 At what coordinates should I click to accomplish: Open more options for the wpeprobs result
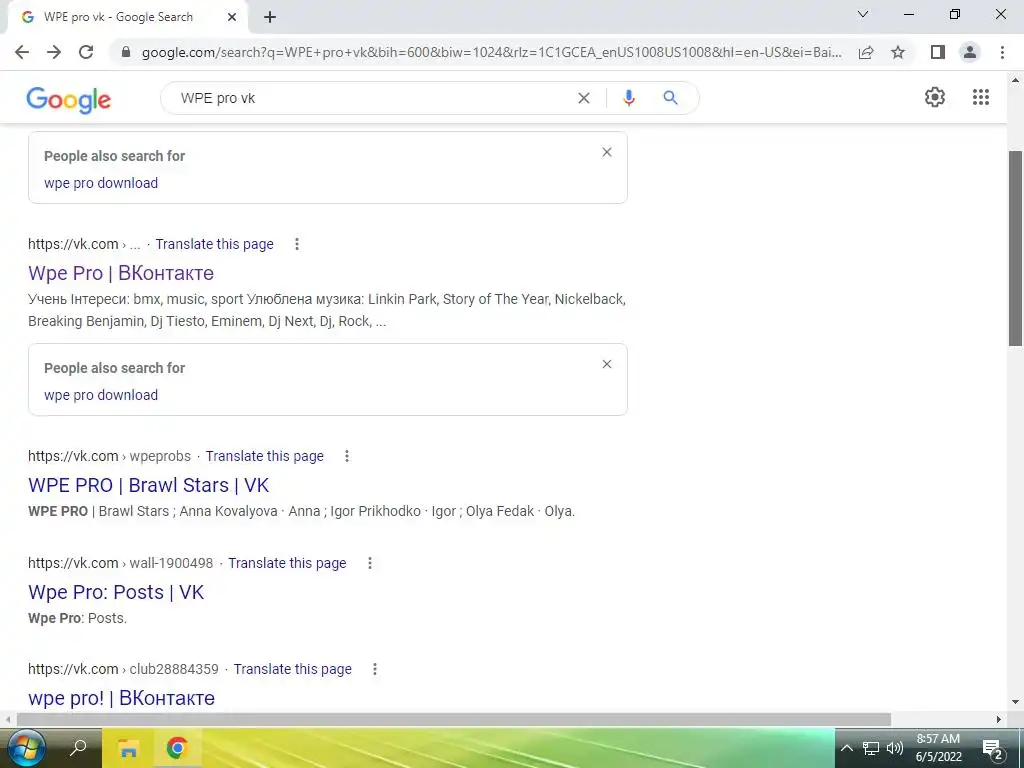pyautogui.click(x=347, y=456)
